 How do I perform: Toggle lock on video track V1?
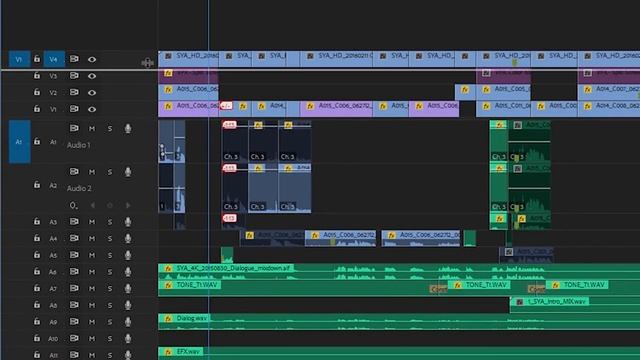37,109
